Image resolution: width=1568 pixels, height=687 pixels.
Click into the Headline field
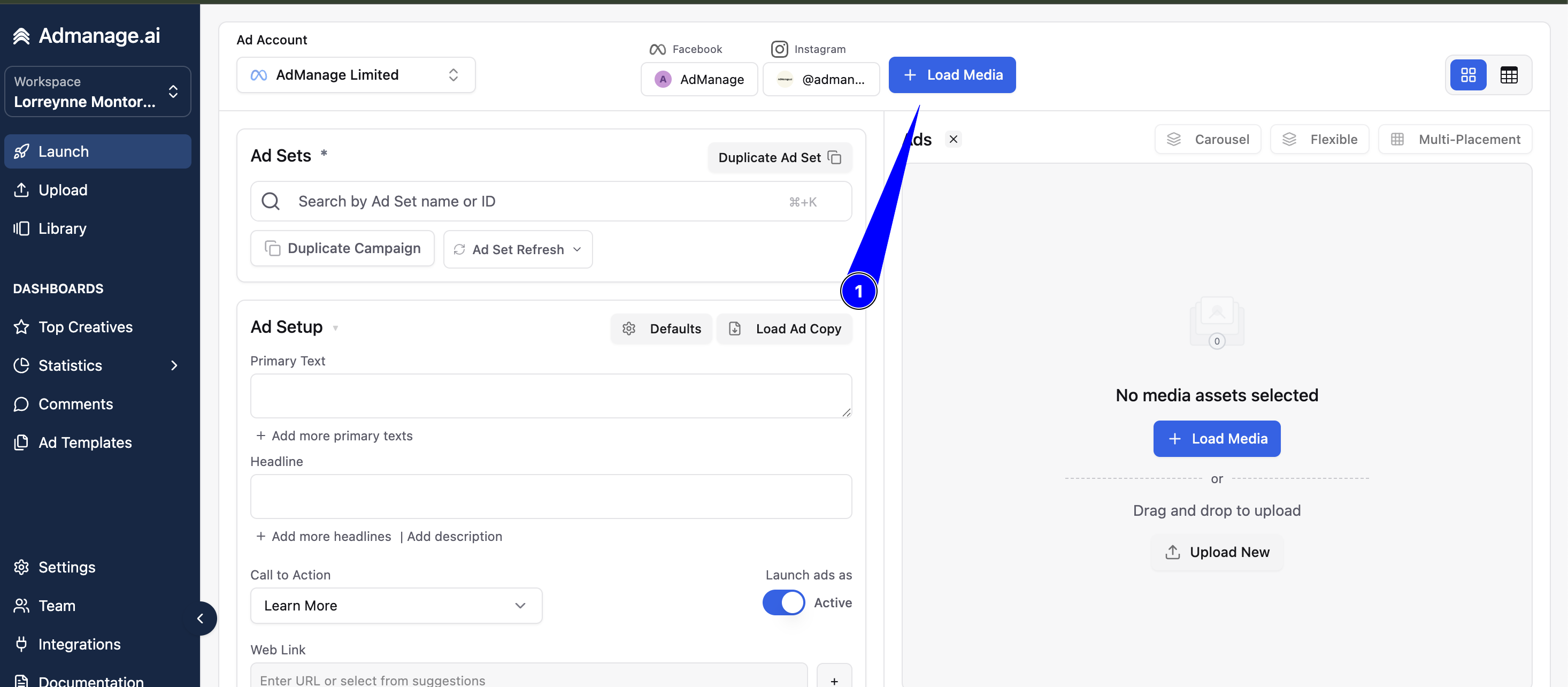tap(551, 497)
